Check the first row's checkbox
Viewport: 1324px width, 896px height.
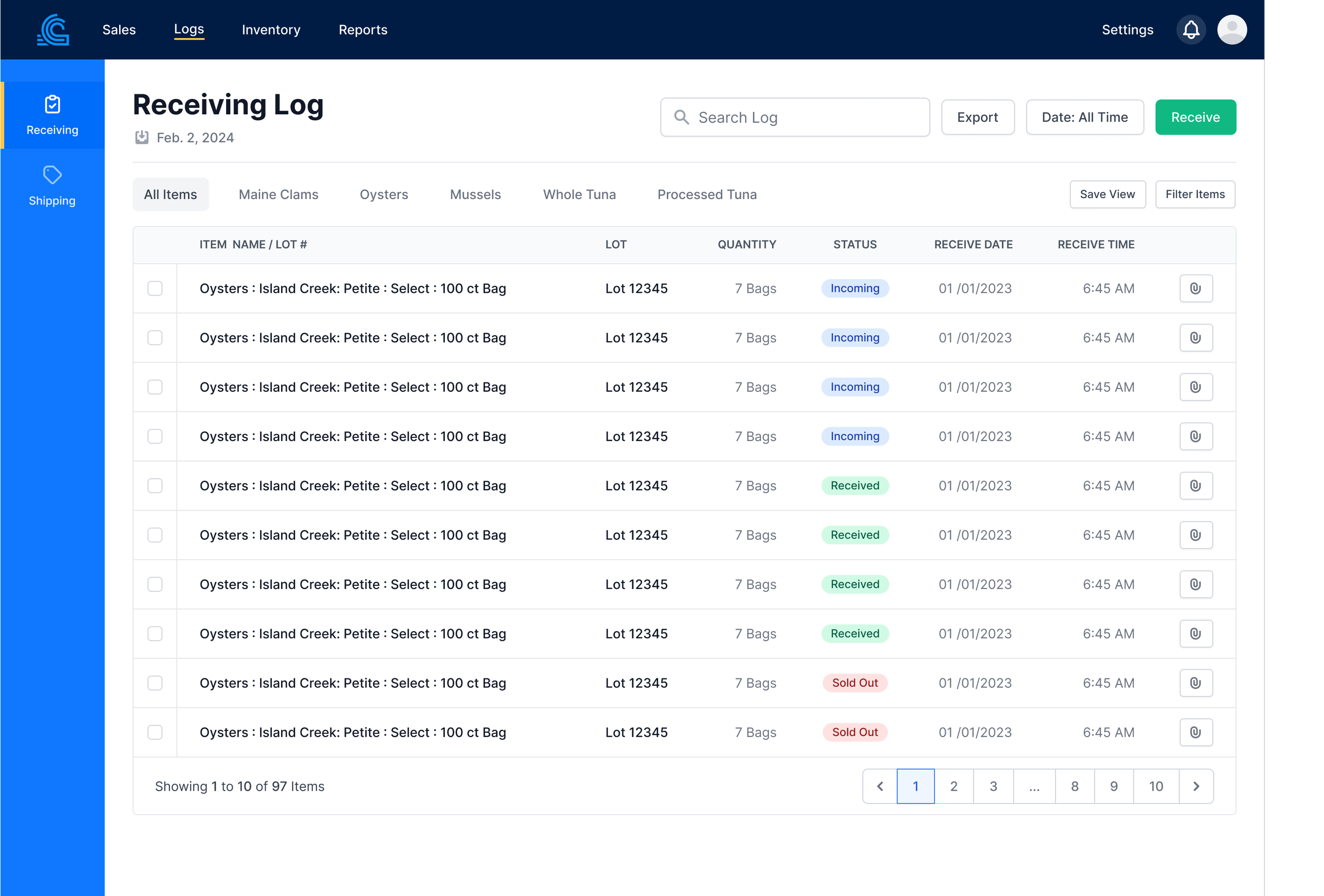click(x=155, y=289)
